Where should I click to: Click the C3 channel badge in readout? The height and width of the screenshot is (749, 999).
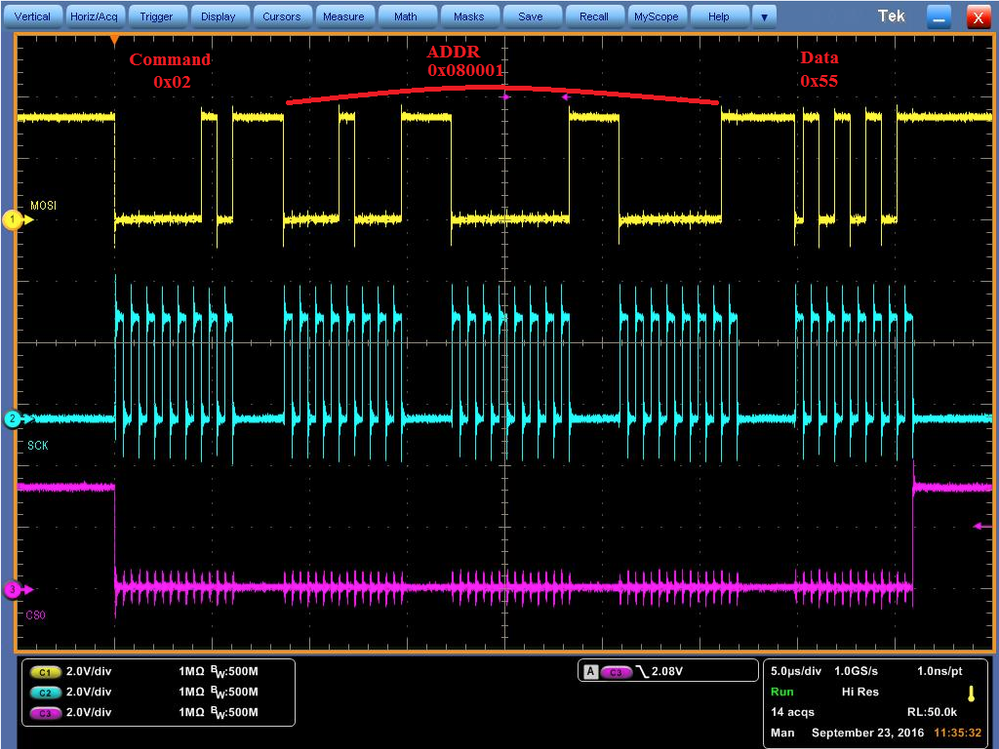45,713
